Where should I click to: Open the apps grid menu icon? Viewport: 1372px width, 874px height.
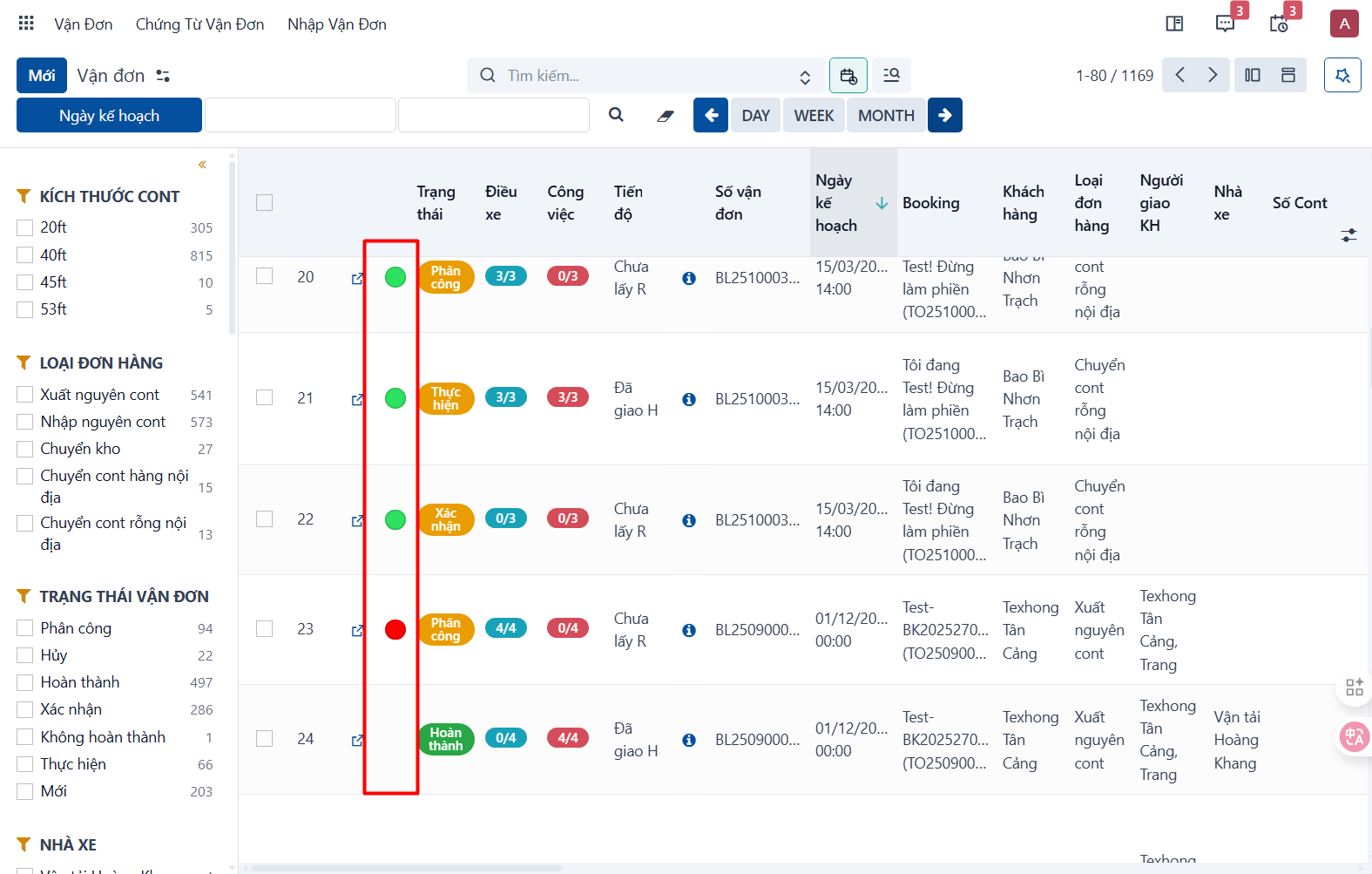[x=26, y=24]
